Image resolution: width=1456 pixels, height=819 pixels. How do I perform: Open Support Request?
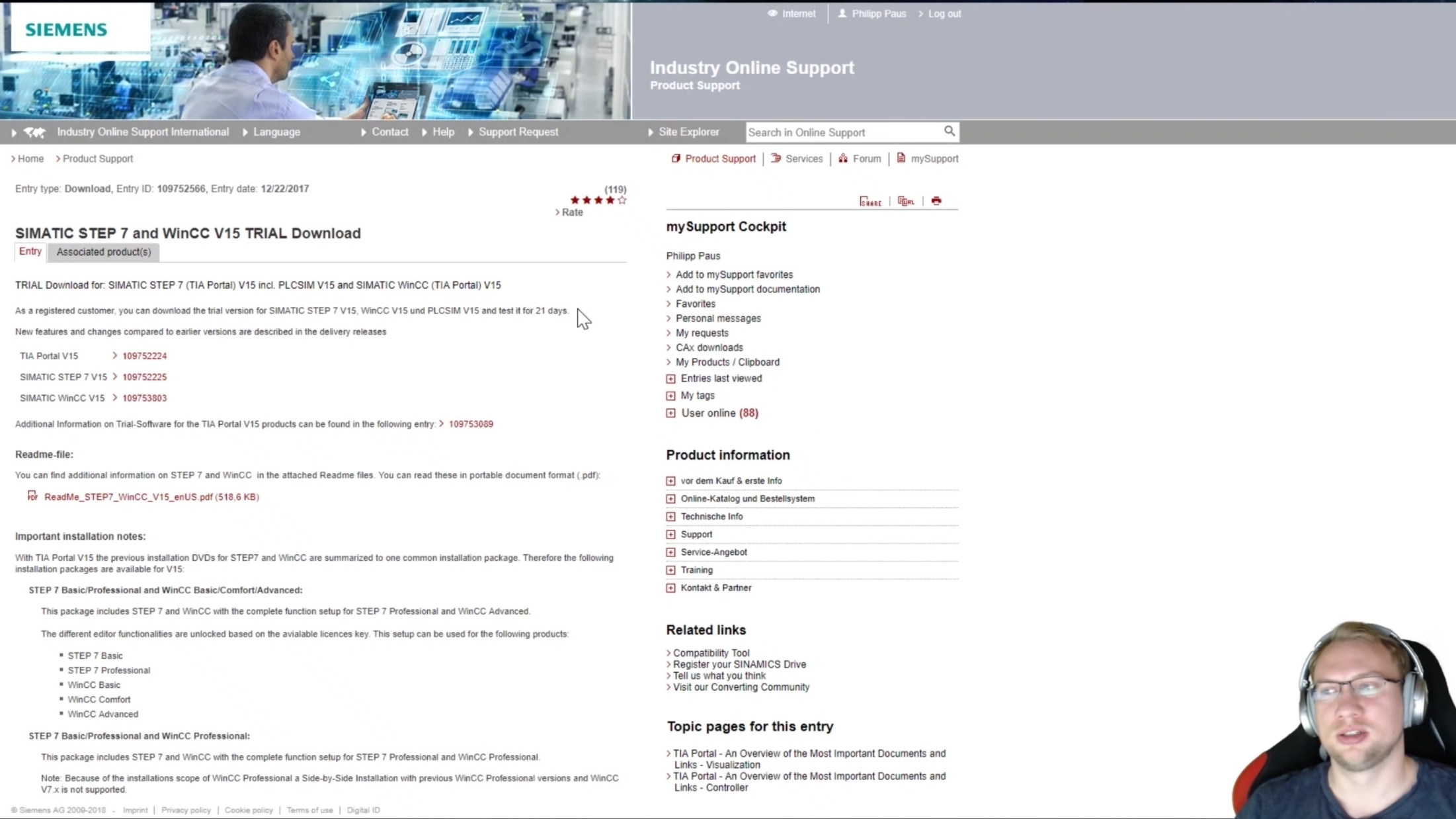(x=518, y=132)
